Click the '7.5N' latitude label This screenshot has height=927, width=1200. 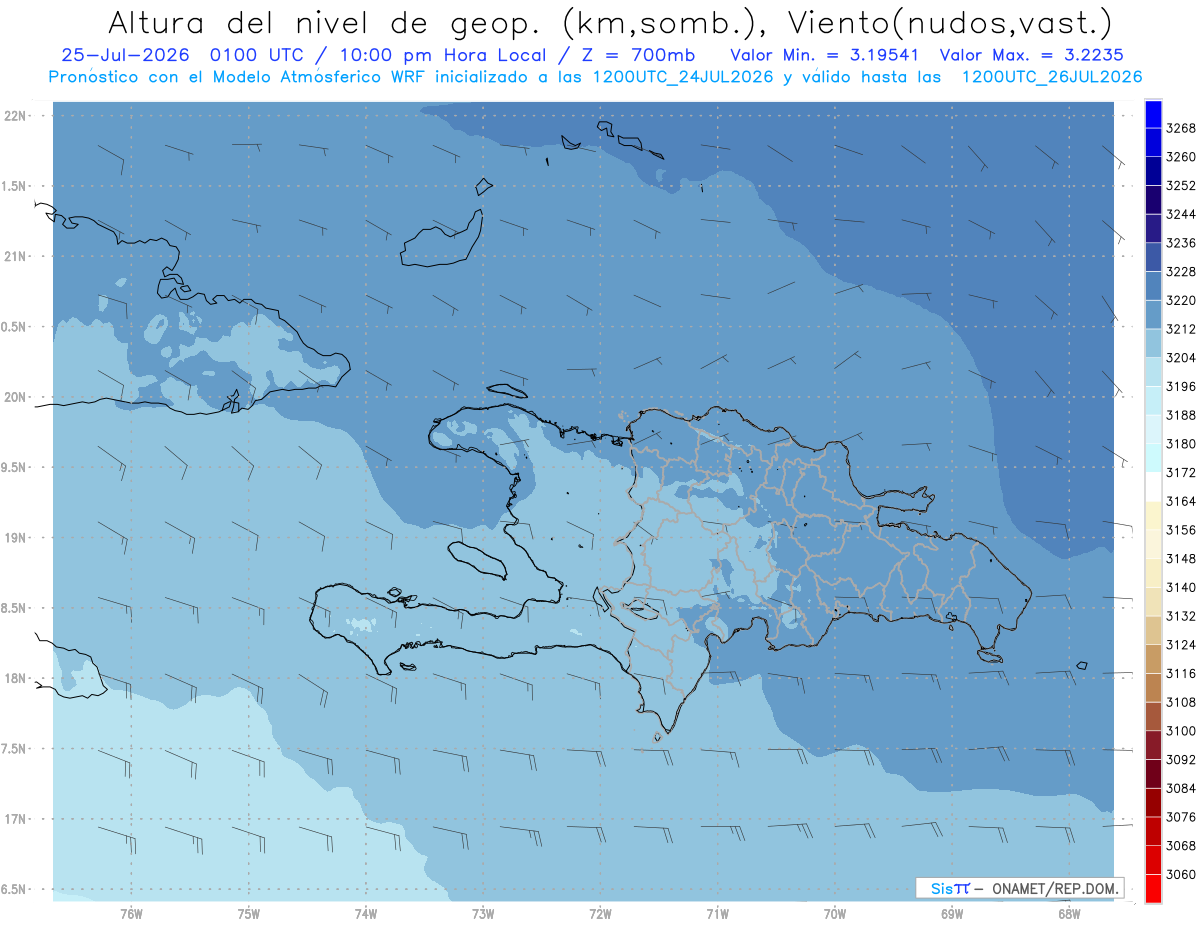[15, 749]
